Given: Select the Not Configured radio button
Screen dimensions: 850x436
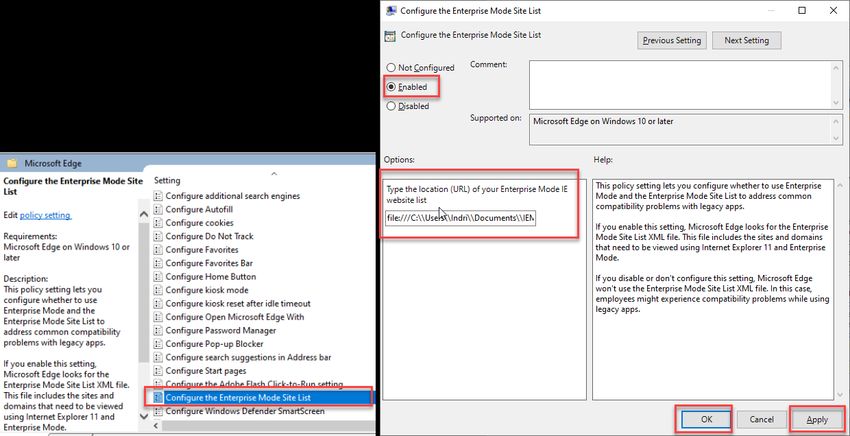Looking at the screenshot, I should pyautogui.click(x=391, y=68).
